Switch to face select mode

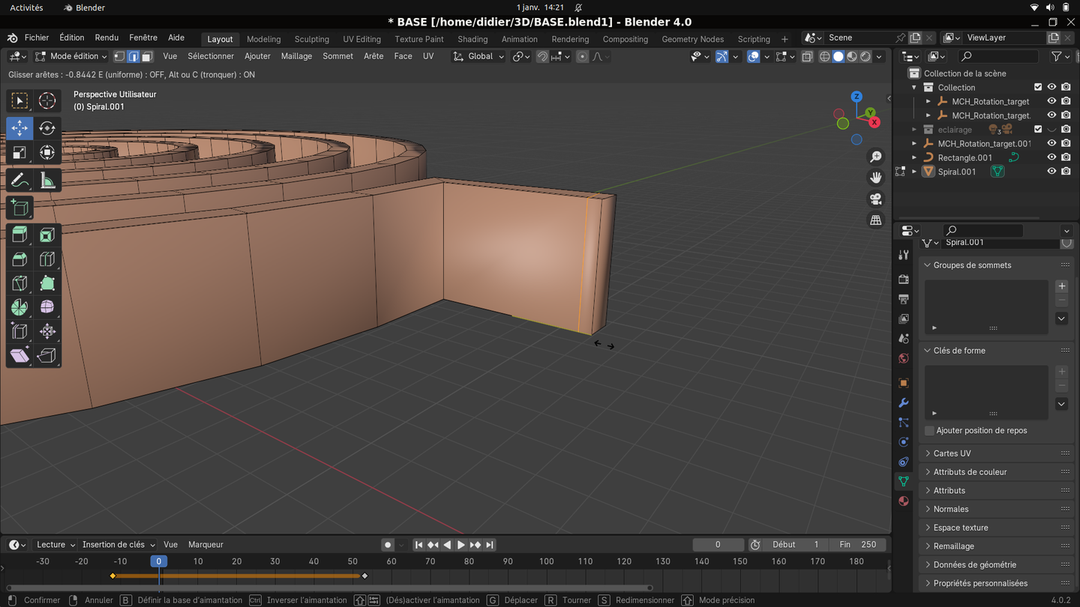147,57
